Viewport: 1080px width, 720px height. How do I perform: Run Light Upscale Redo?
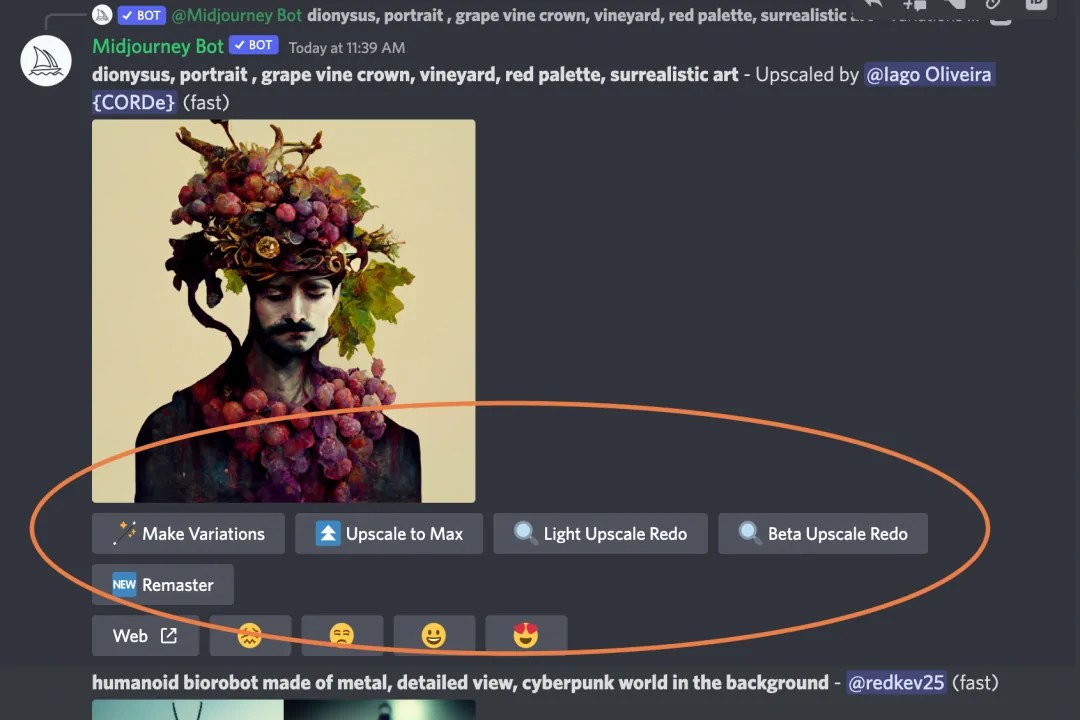coord(600,533)
